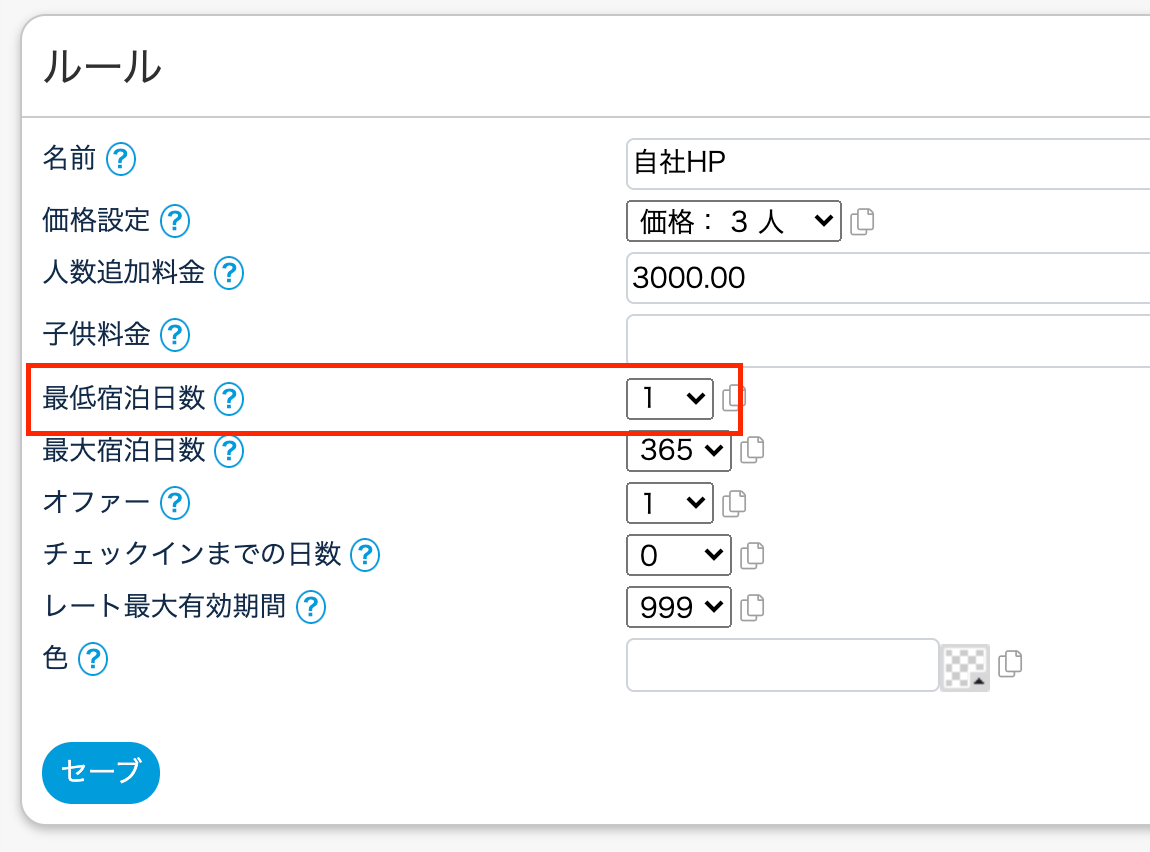Open the 最大宿泊日数 dropdown showing 365
This screenshot has width=1150, height=852.
point(678,450)
